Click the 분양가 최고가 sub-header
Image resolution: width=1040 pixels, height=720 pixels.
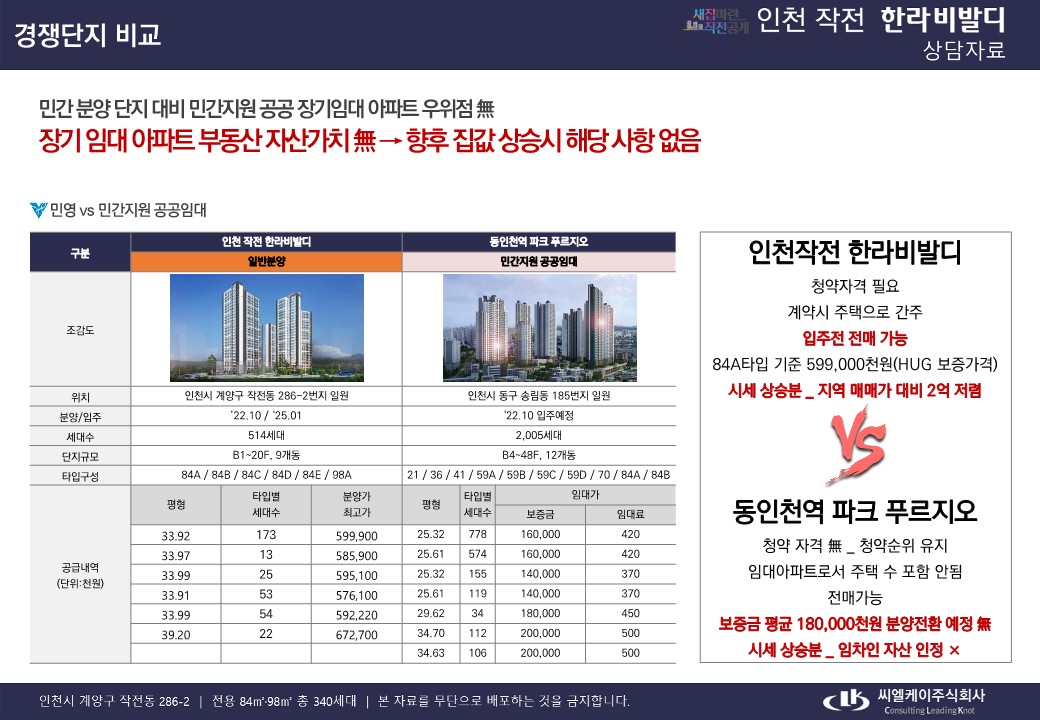357,505
